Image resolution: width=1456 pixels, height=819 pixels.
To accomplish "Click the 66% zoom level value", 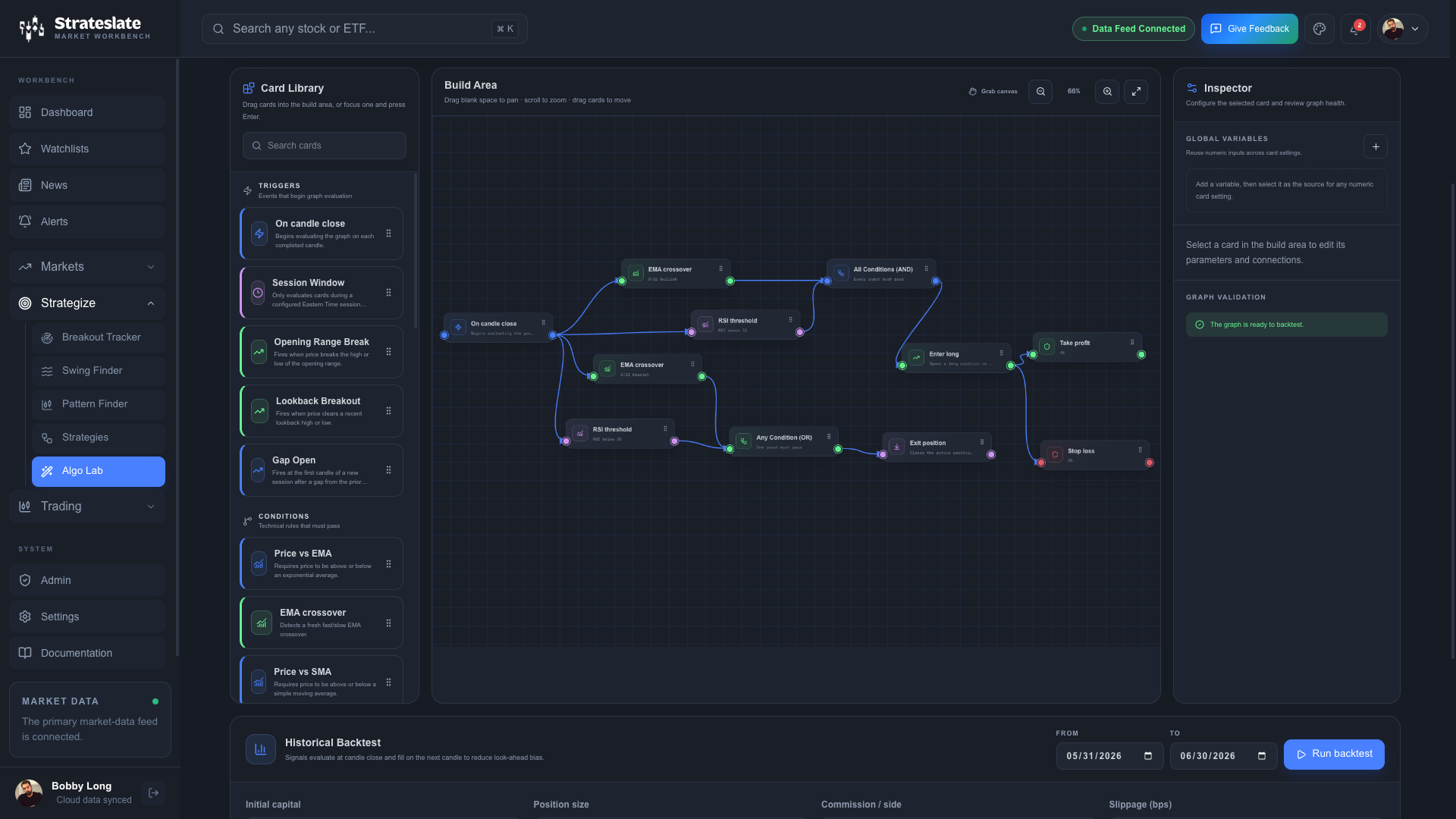I will pos(1074,92).
